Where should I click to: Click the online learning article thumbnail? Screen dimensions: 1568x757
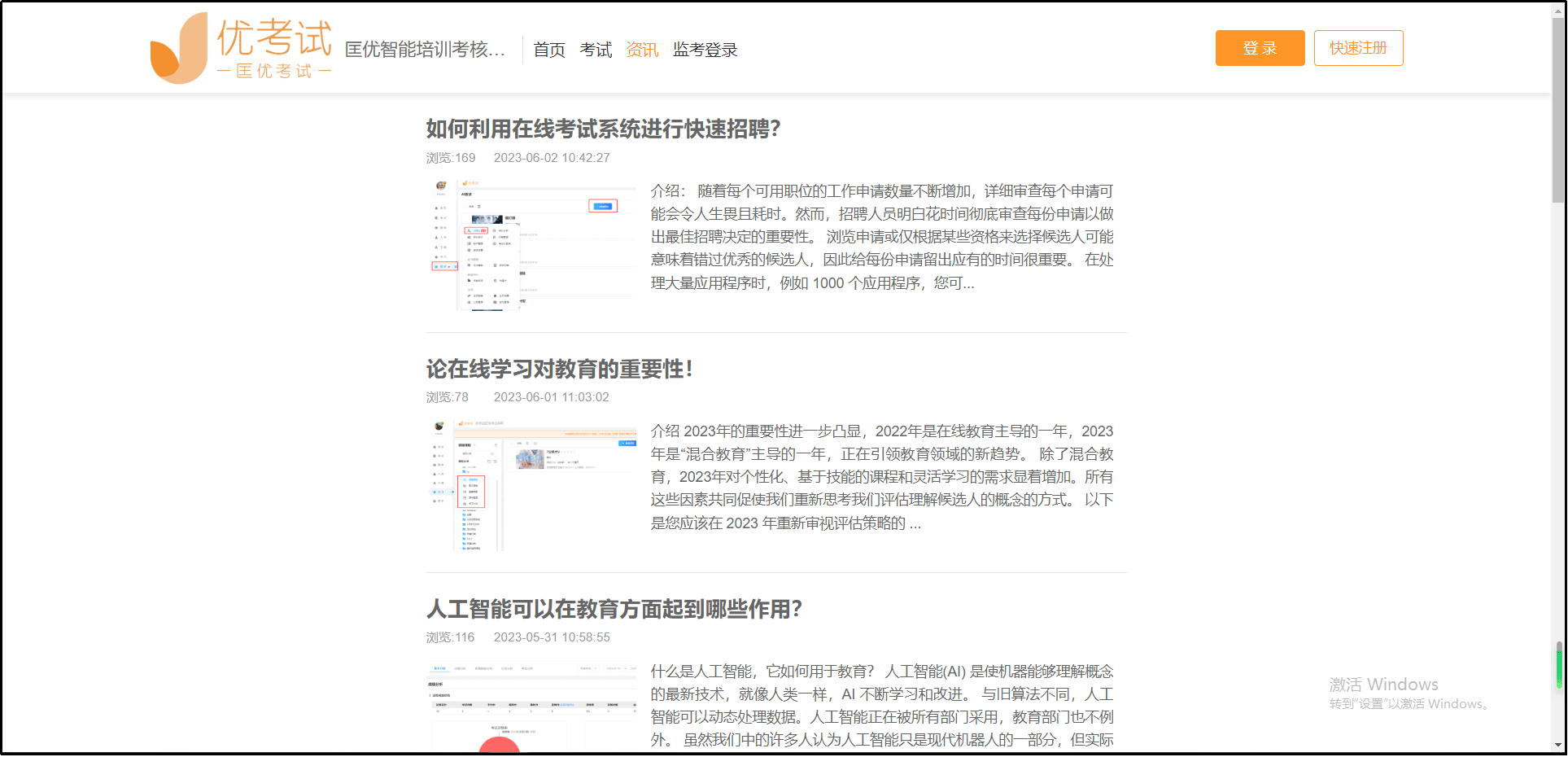coord(533,485)
